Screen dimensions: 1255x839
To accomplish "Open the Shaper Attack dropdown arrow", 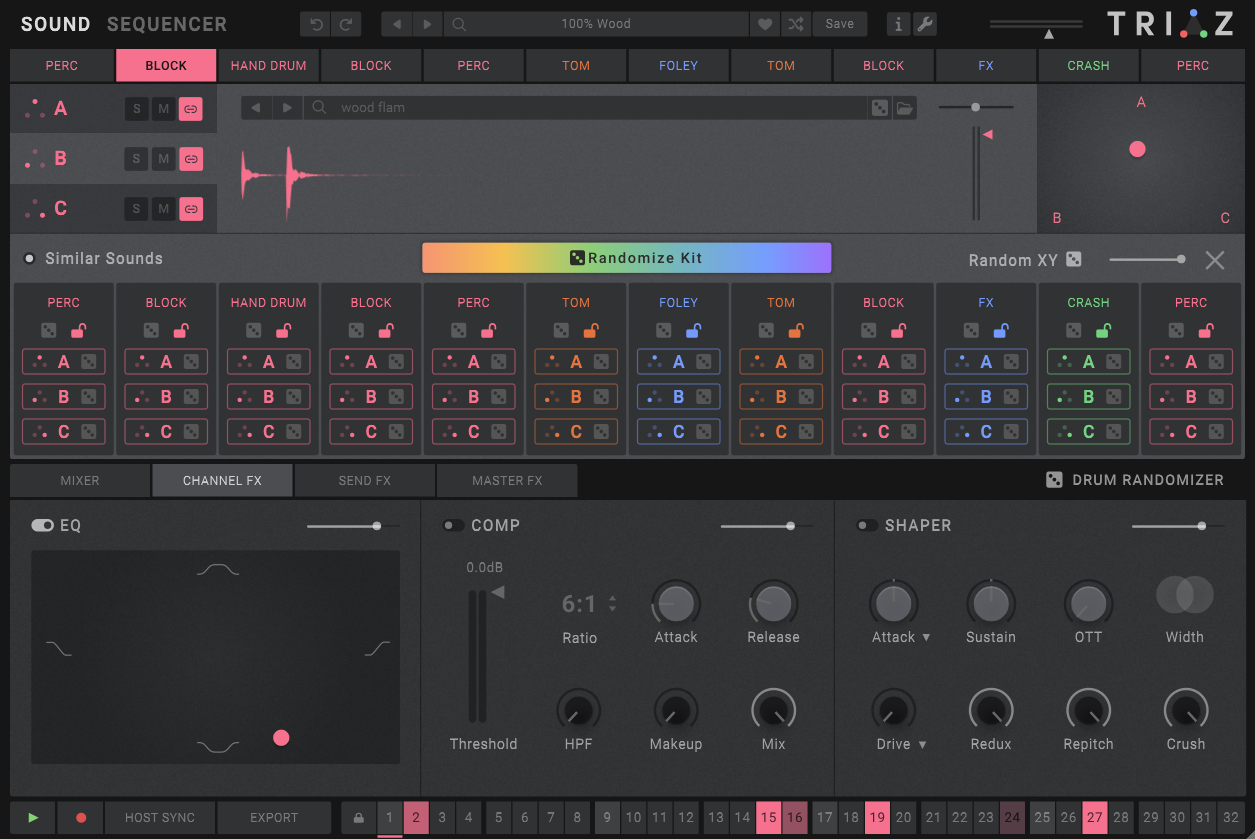I will 926,638.
